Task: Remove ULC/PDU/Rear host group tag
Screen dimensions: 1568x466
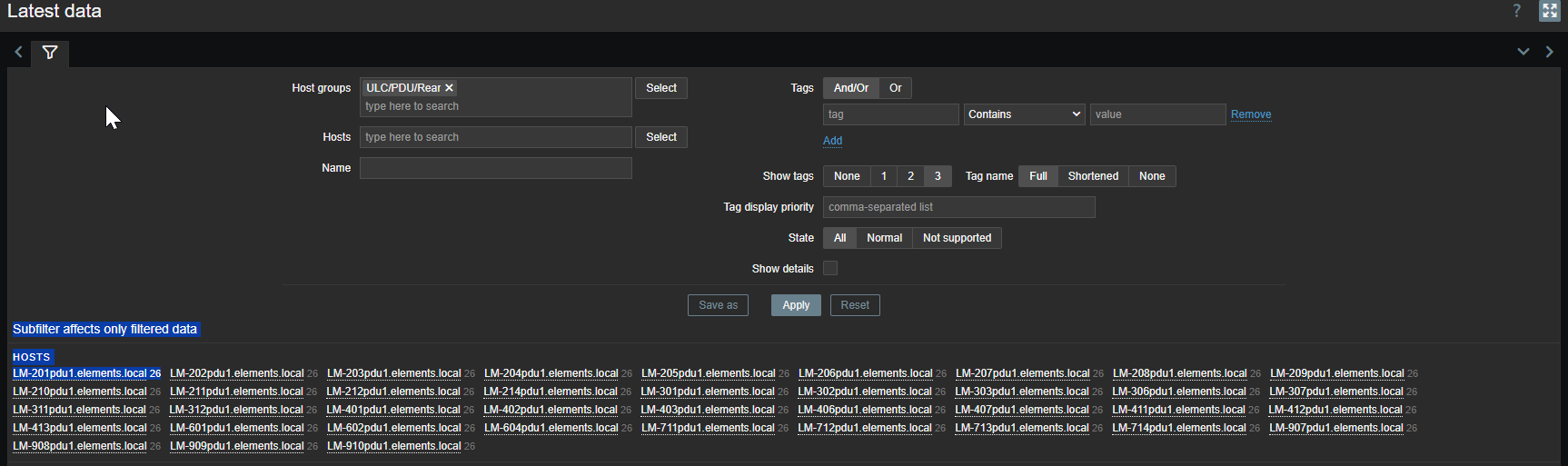Action: pos(449,88)
